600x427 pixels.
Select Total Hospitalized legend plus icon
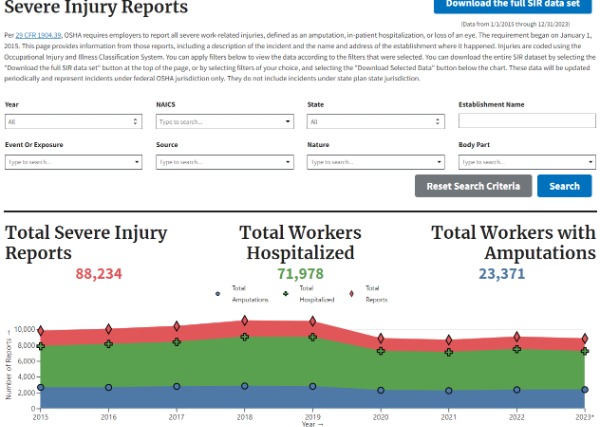coord(285,294)
